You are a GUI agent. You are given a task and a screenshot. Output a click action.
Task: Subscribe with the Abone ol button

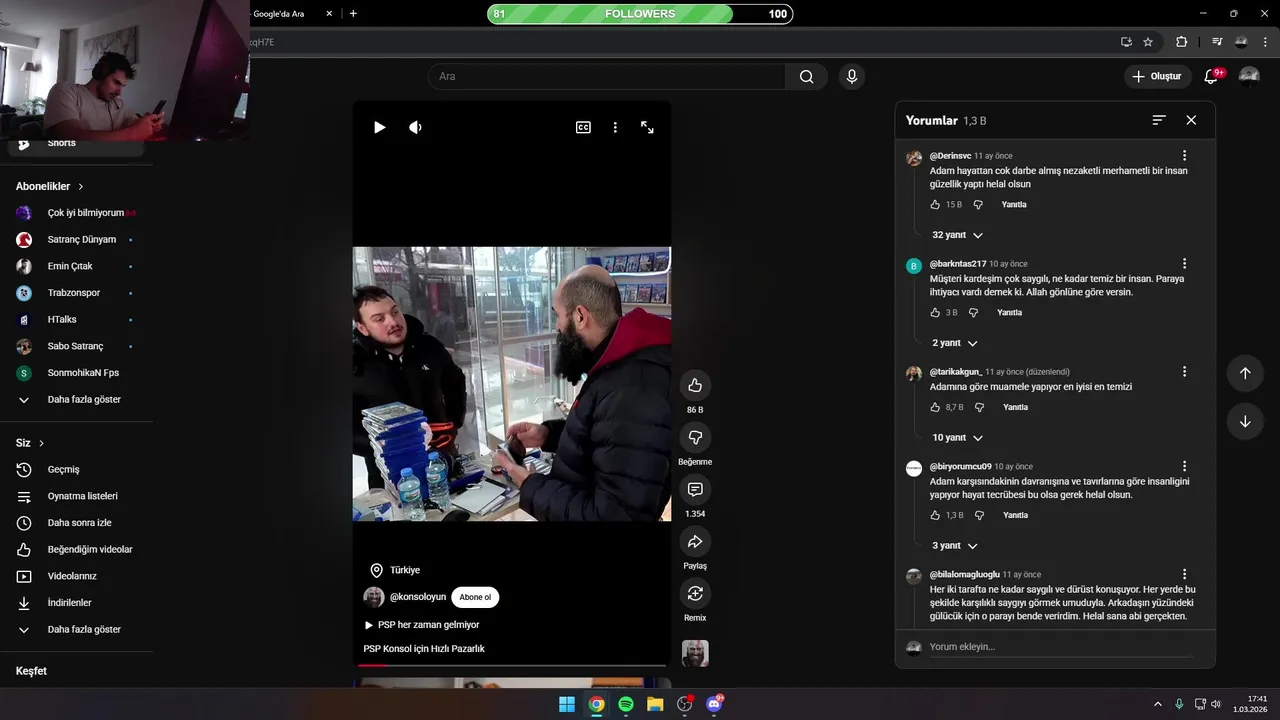tap(475, 597)
